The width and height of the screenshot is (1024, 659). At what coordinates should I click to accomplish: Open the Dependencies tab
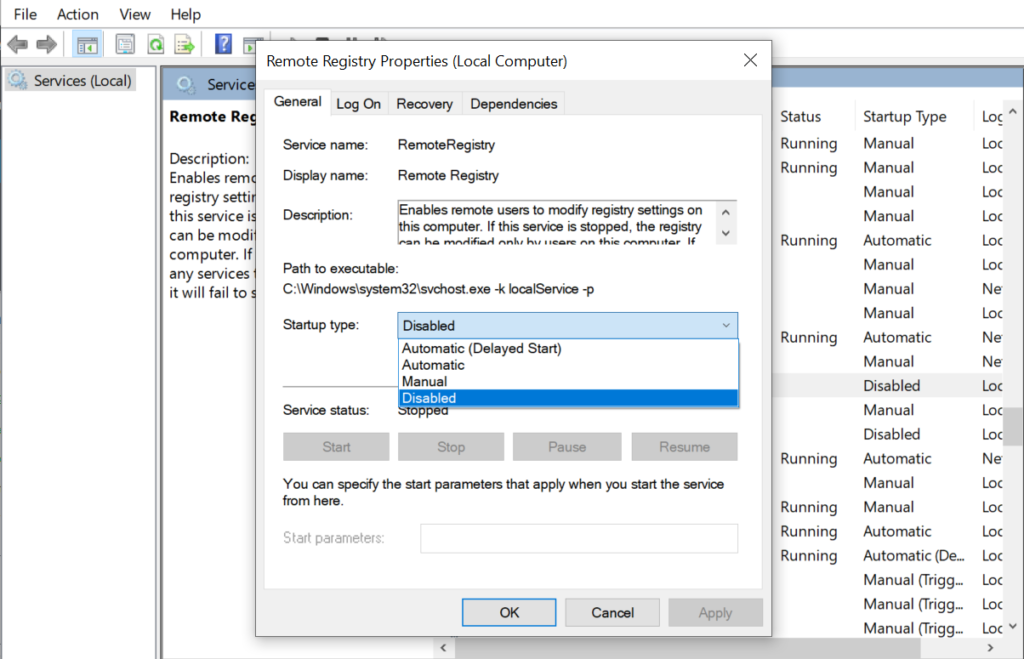coord(513,103)
